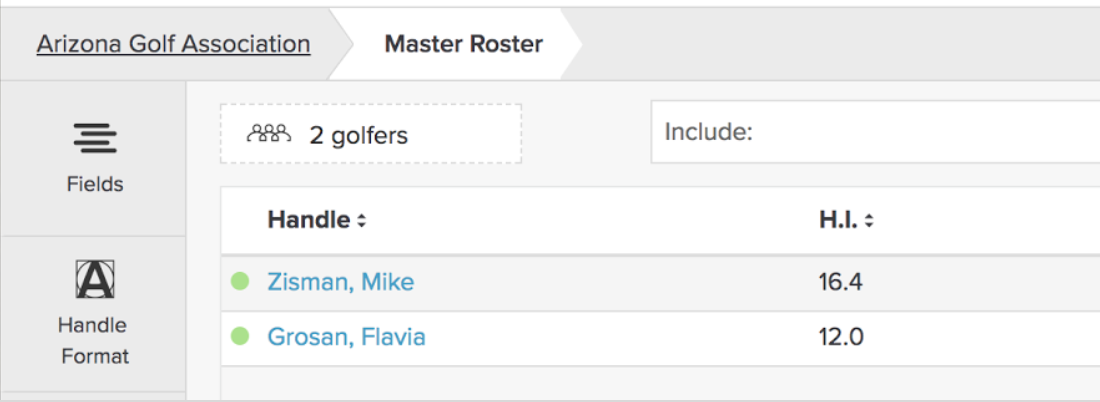Click the Include: label text
1100x402 pixels.
pyautogui.click(x=709, y=132)
